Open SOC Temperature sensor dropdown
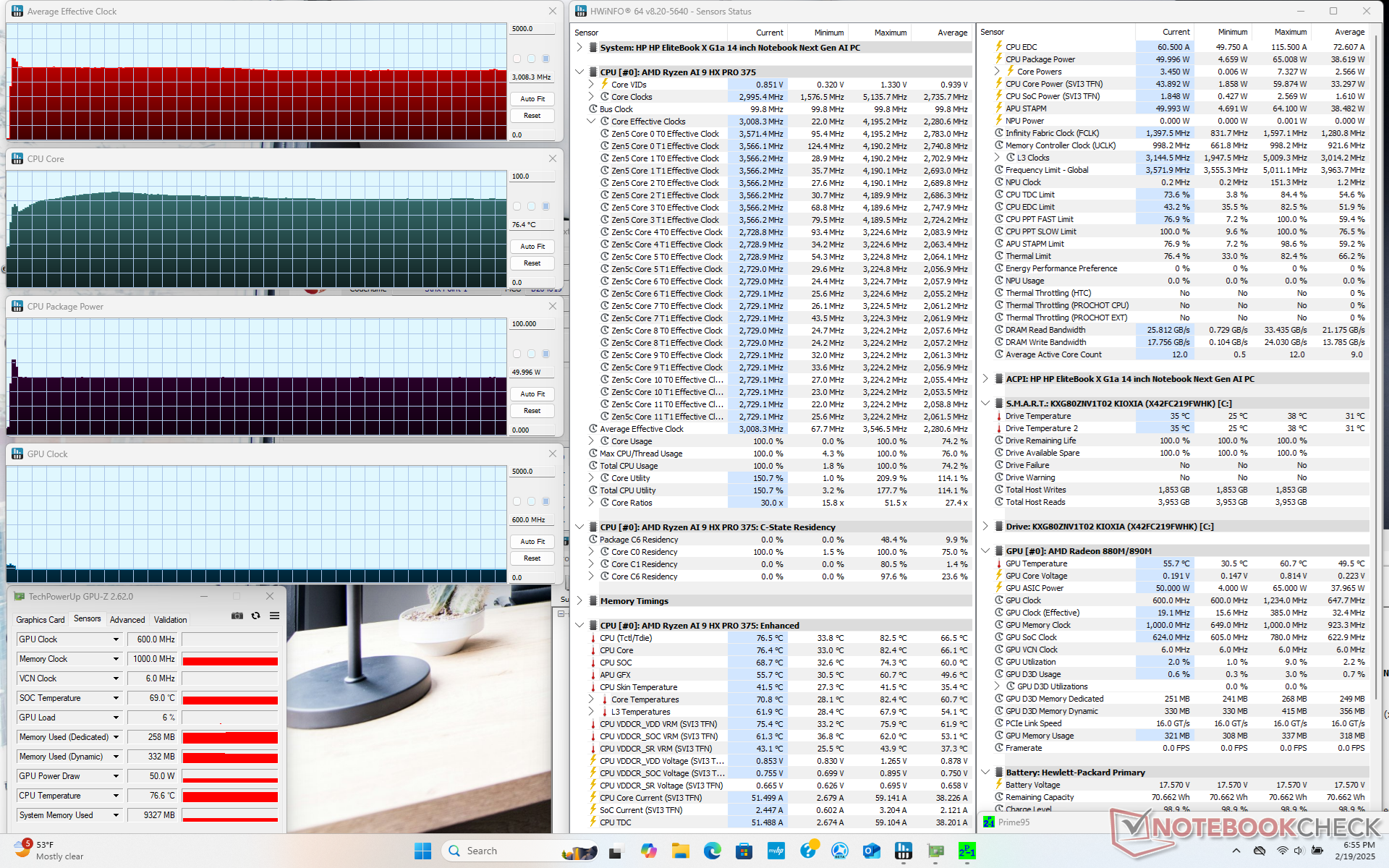 coord(116,698)
